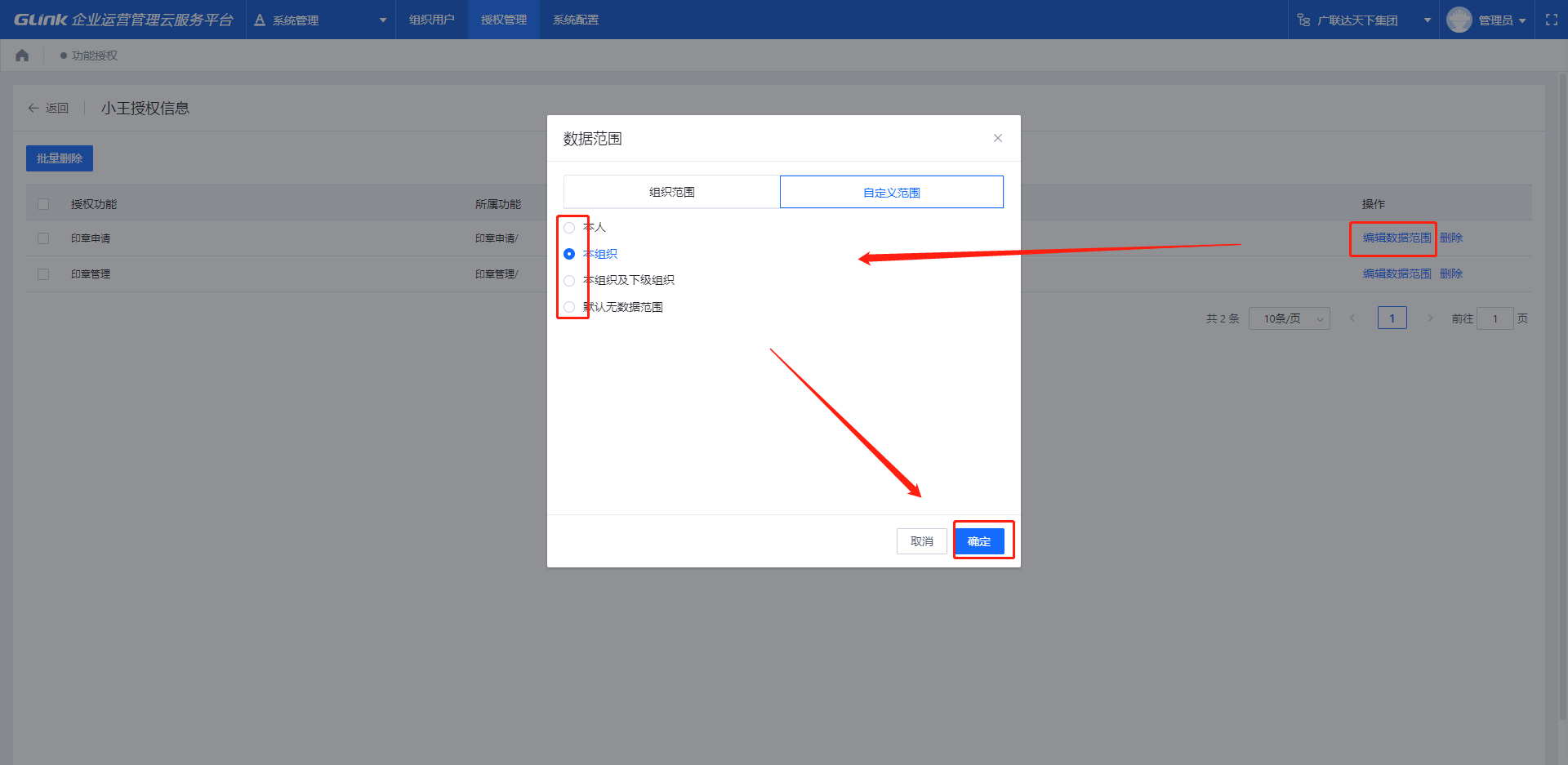Click the 印章管理 function cell

click(x=91, y=274)
